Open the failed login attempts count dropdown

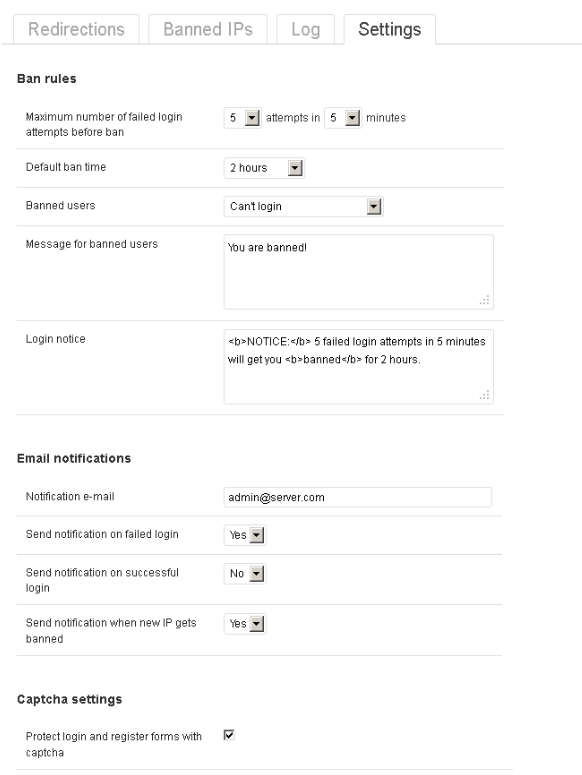pos(243,118)
